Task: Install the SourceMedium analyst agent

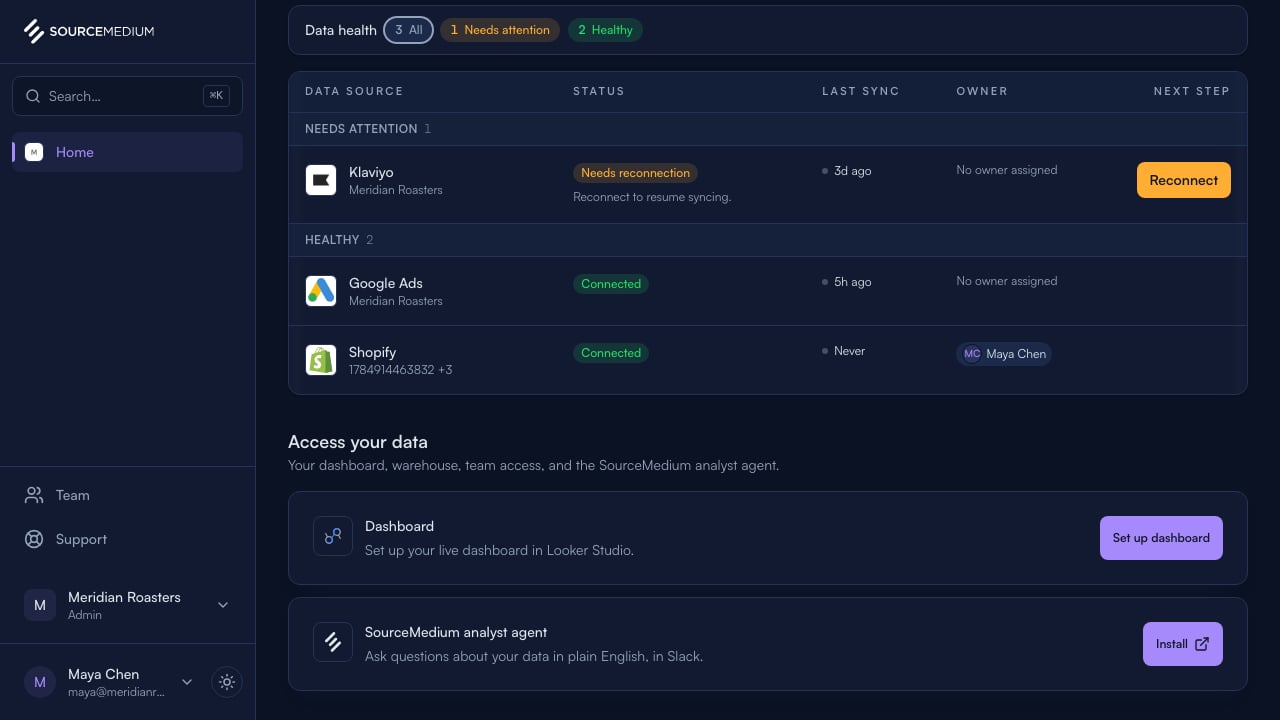Action: pyautogui.click(x=1183, y=644)
